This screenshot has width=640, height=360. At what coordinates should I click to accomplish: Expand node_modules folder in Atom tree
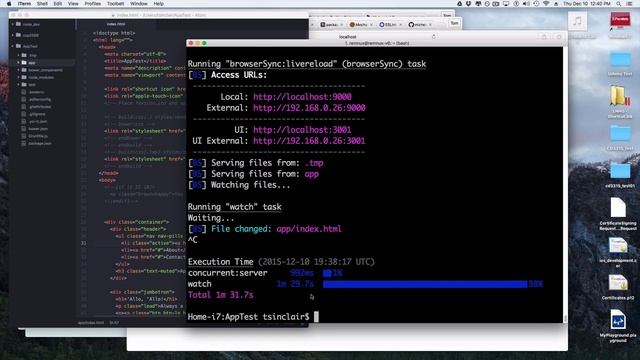click(18, 77)
